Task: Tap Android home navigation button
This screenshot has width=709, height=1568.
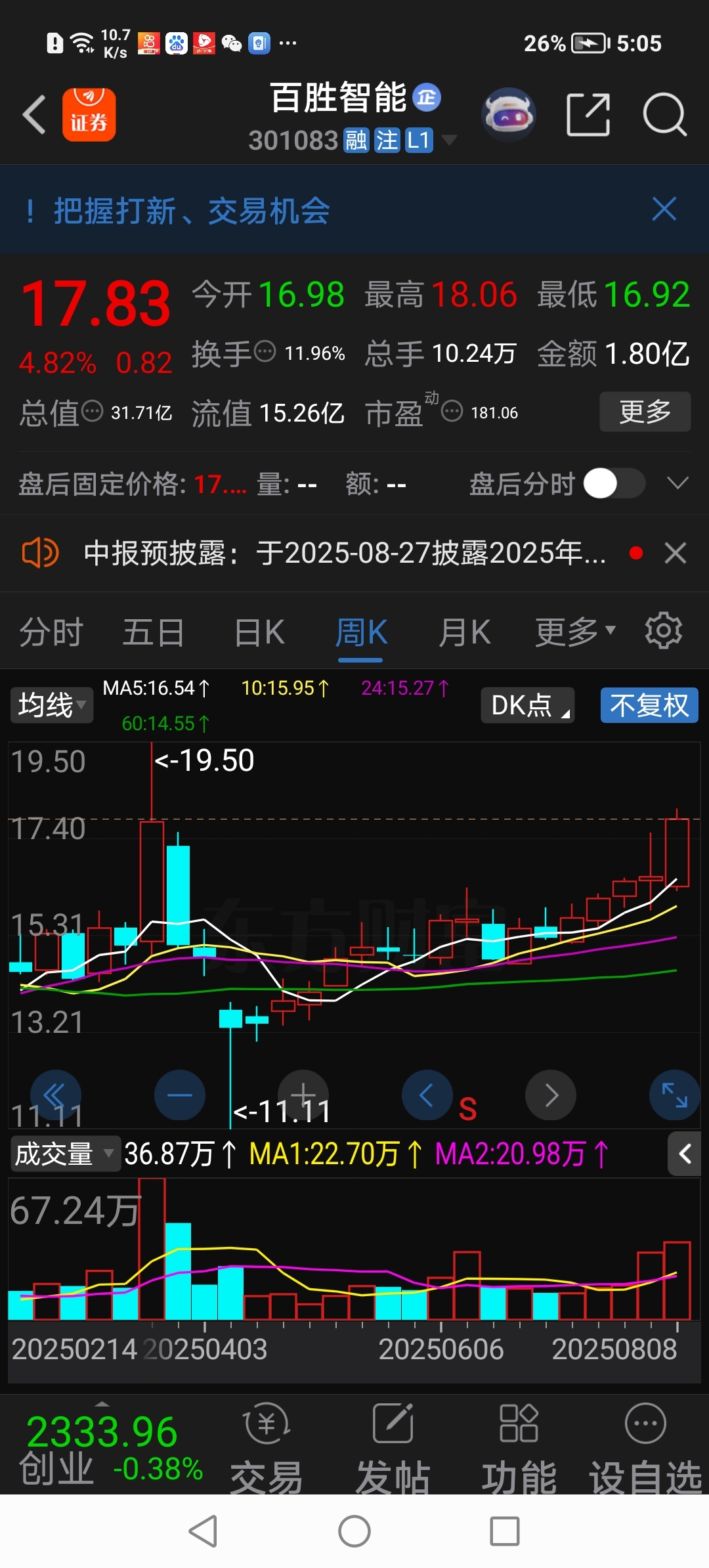Action: click(x=354, y=1531)
